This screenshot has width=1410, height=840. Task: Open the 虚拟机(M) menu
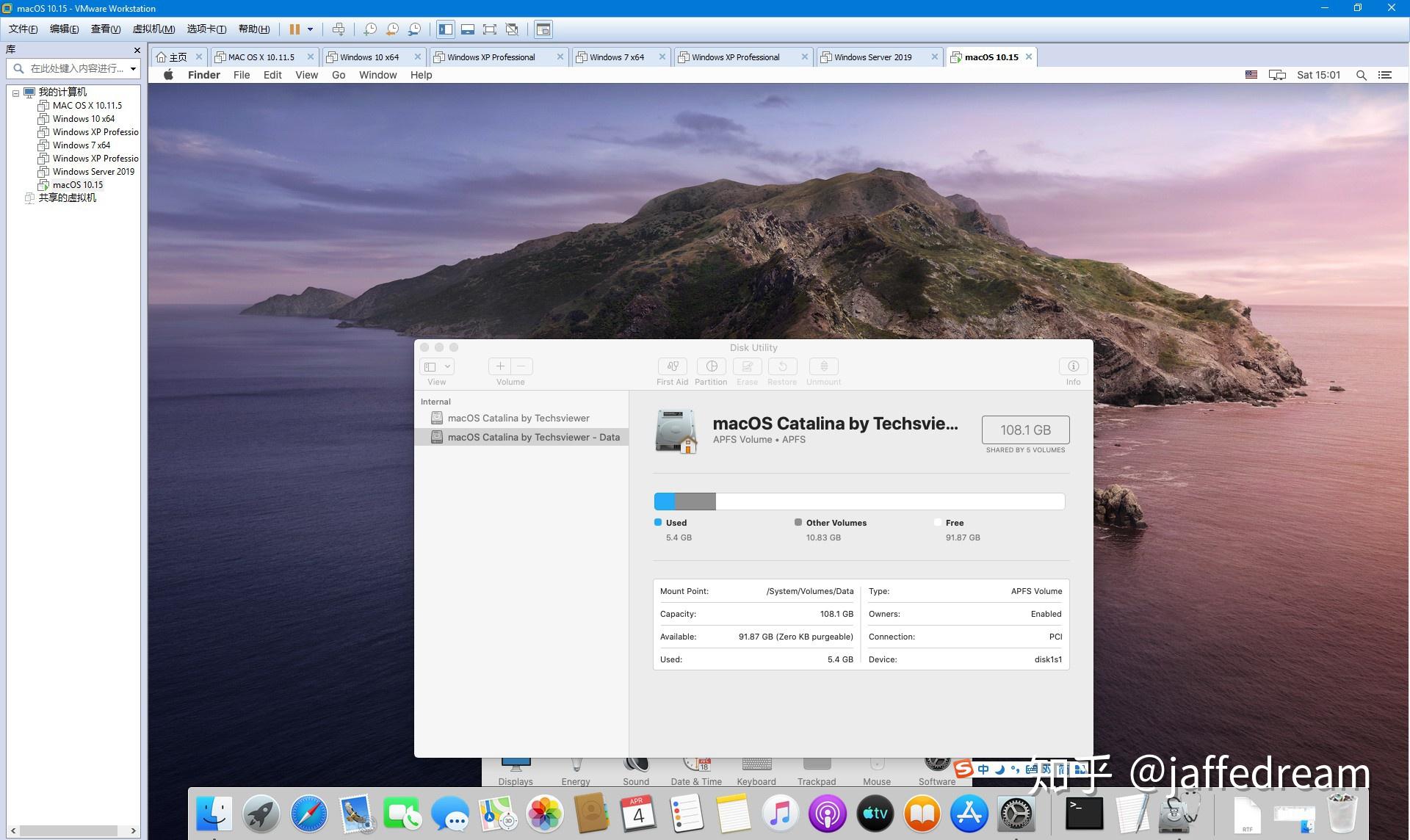coord(153,29)
